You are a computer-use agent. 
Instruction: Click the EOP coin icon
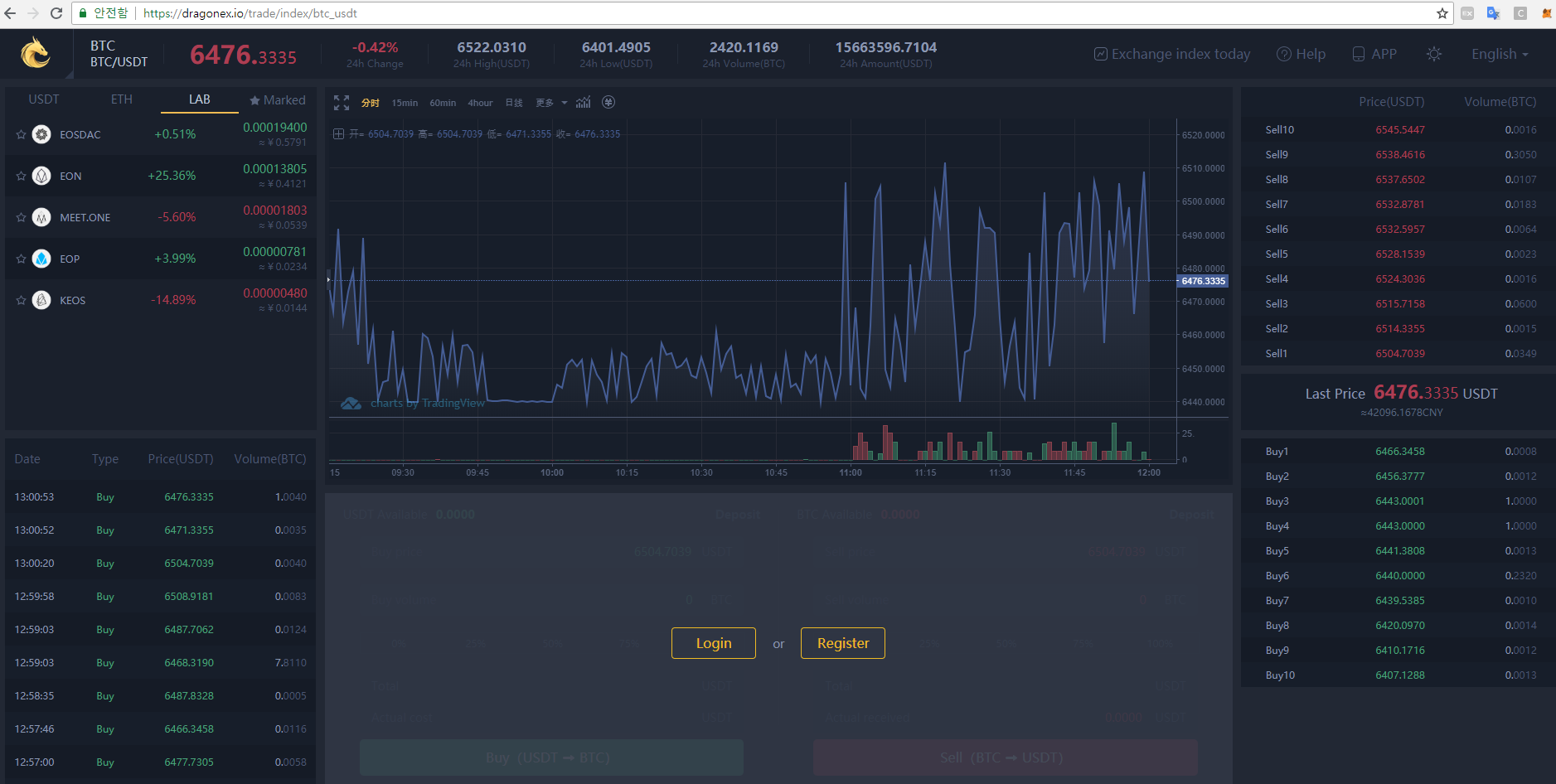41,259
